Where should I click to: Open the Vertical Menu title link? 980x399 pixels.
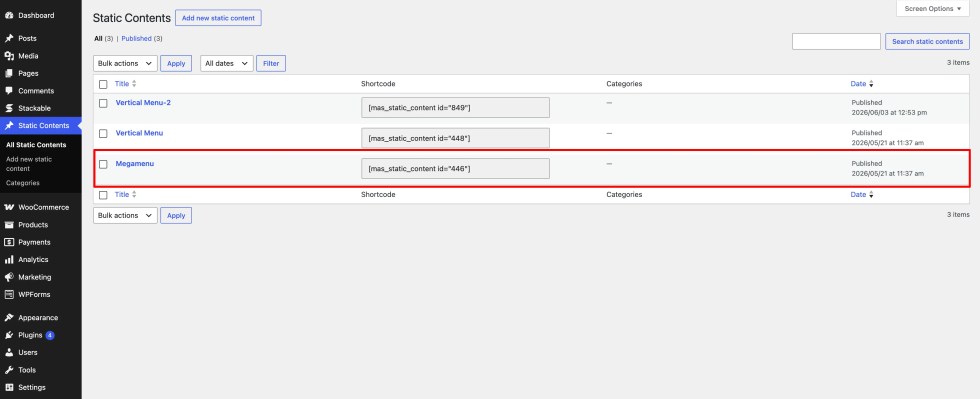(139, 133)
